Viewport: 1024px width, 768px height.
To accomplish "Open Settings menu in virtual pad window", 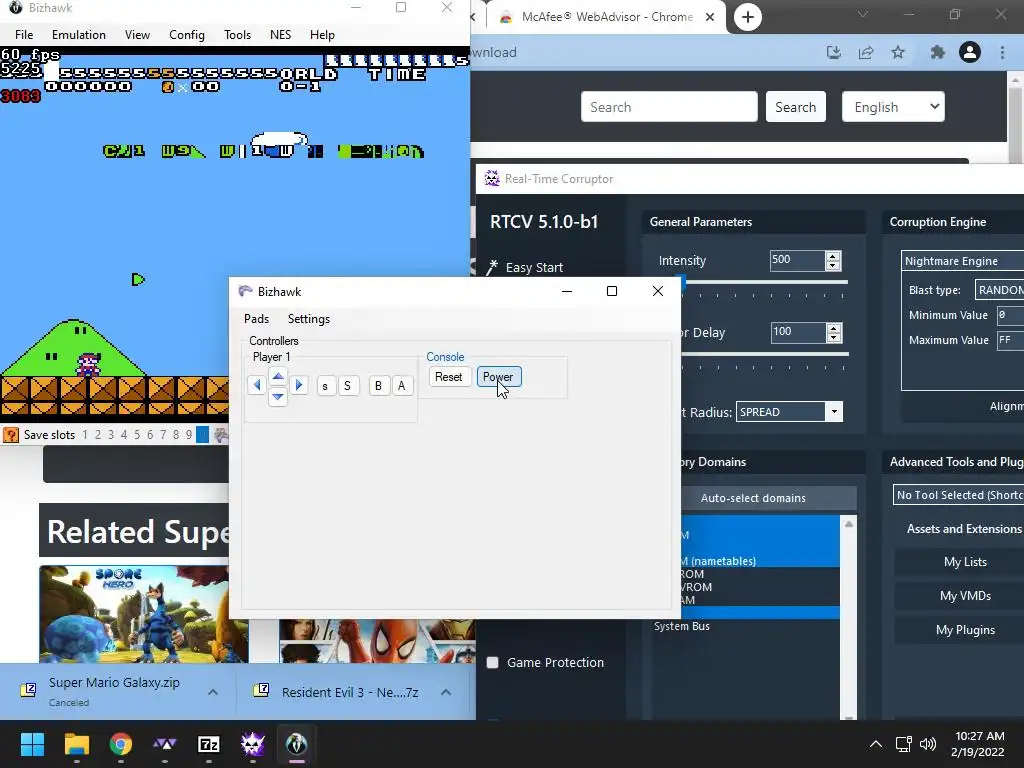I will [x=309, y=319].
